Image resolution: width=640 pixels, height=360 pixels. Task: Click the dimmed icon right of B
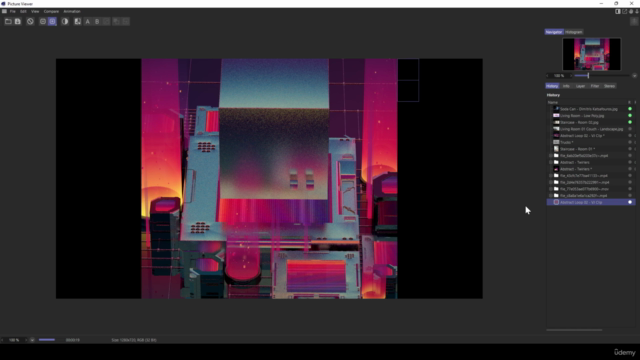point(107,21)
